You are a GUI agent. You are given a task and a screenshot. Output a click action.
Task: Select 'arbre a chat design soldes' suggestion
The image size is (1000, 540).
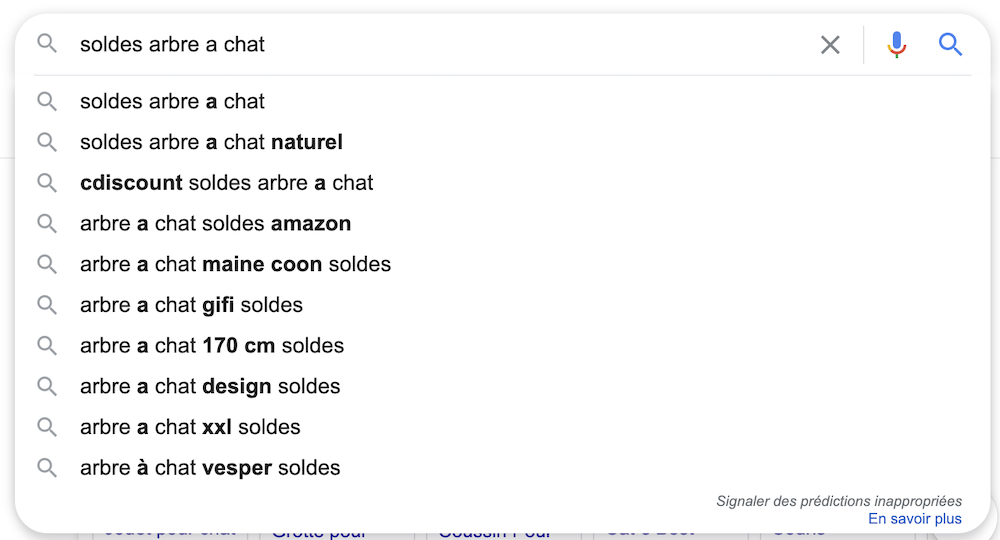503,386
